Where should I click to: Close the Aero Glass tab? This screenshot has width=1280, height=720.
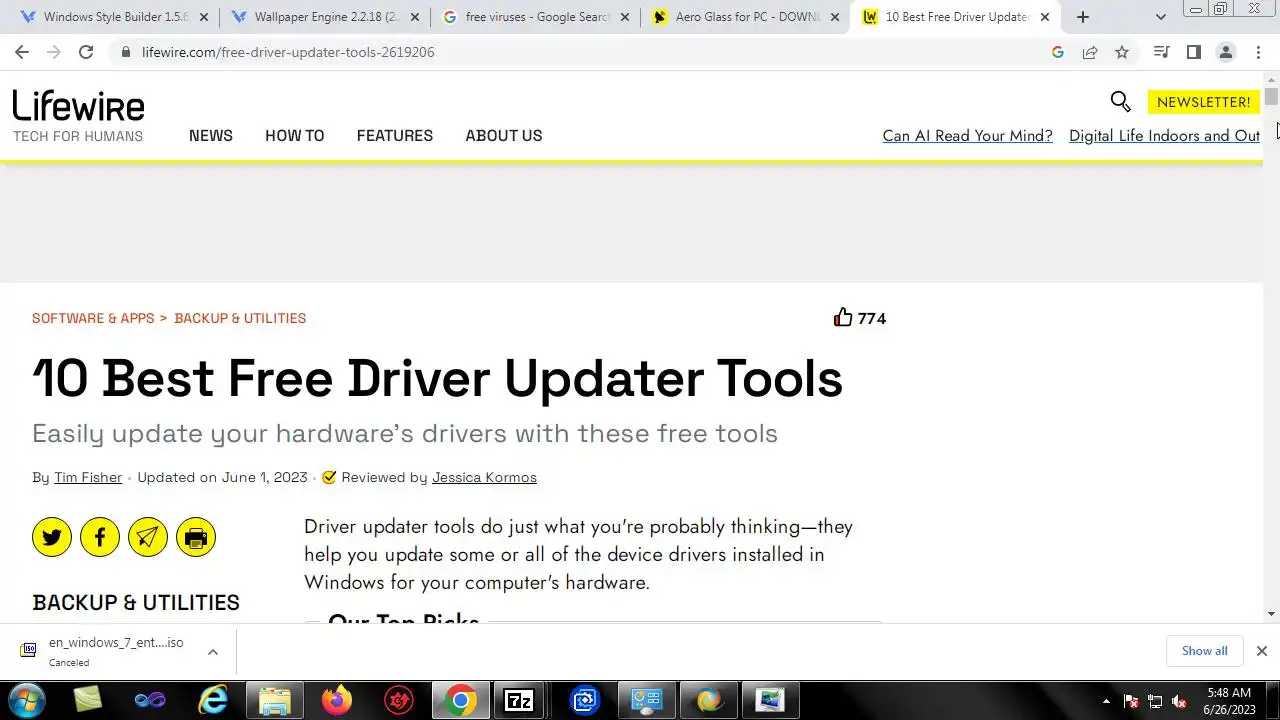pyautogui.click(x=835, y=17)
